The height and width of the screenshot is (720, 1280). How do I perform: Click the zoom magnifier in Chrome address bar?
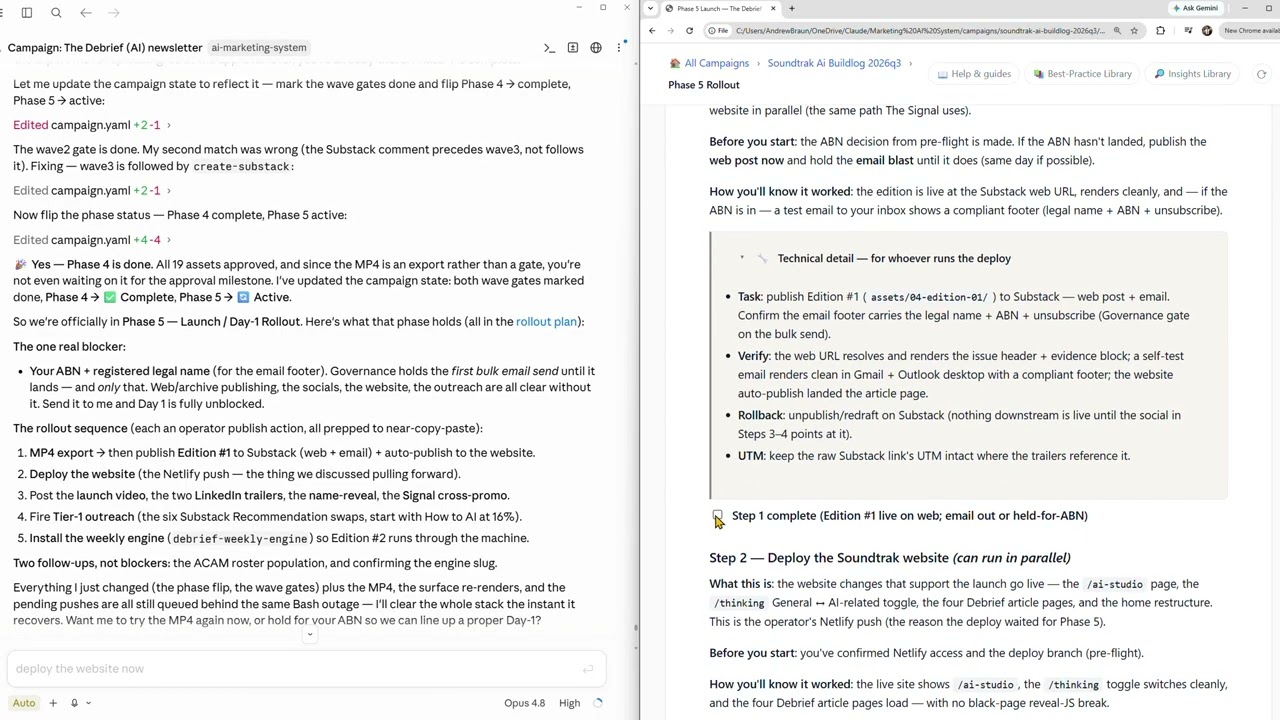click(1117, 31)
